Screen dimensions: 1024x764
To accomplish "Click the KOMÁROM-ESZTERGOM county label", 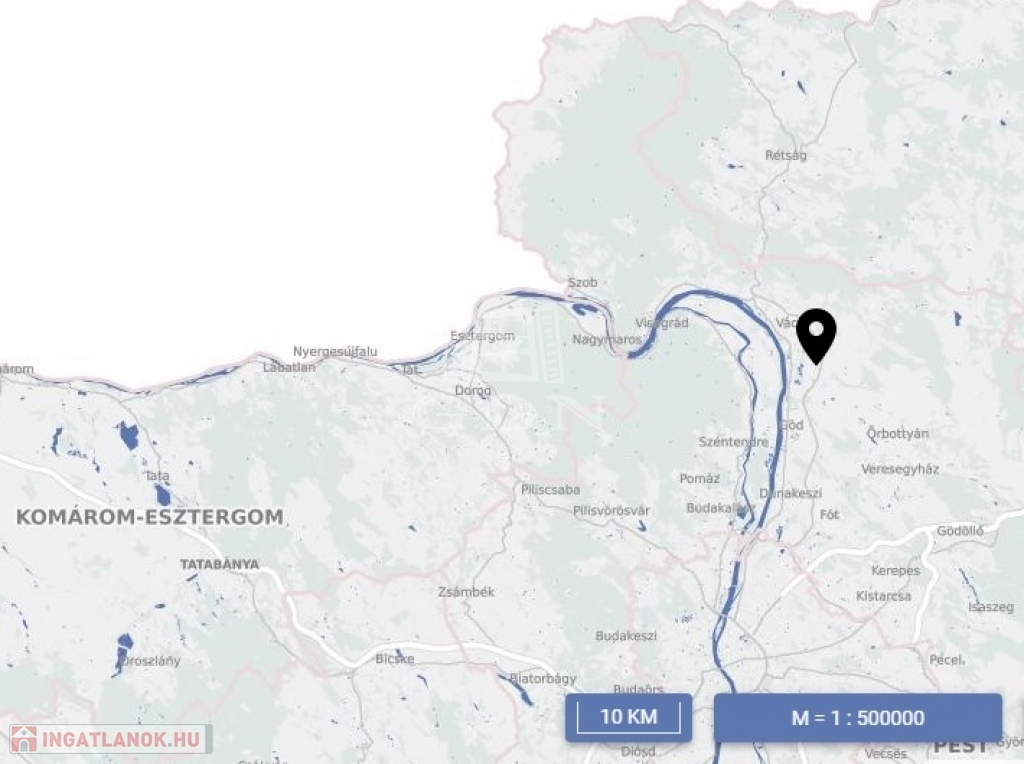I will pyautogui.click(x=150, y=517).
